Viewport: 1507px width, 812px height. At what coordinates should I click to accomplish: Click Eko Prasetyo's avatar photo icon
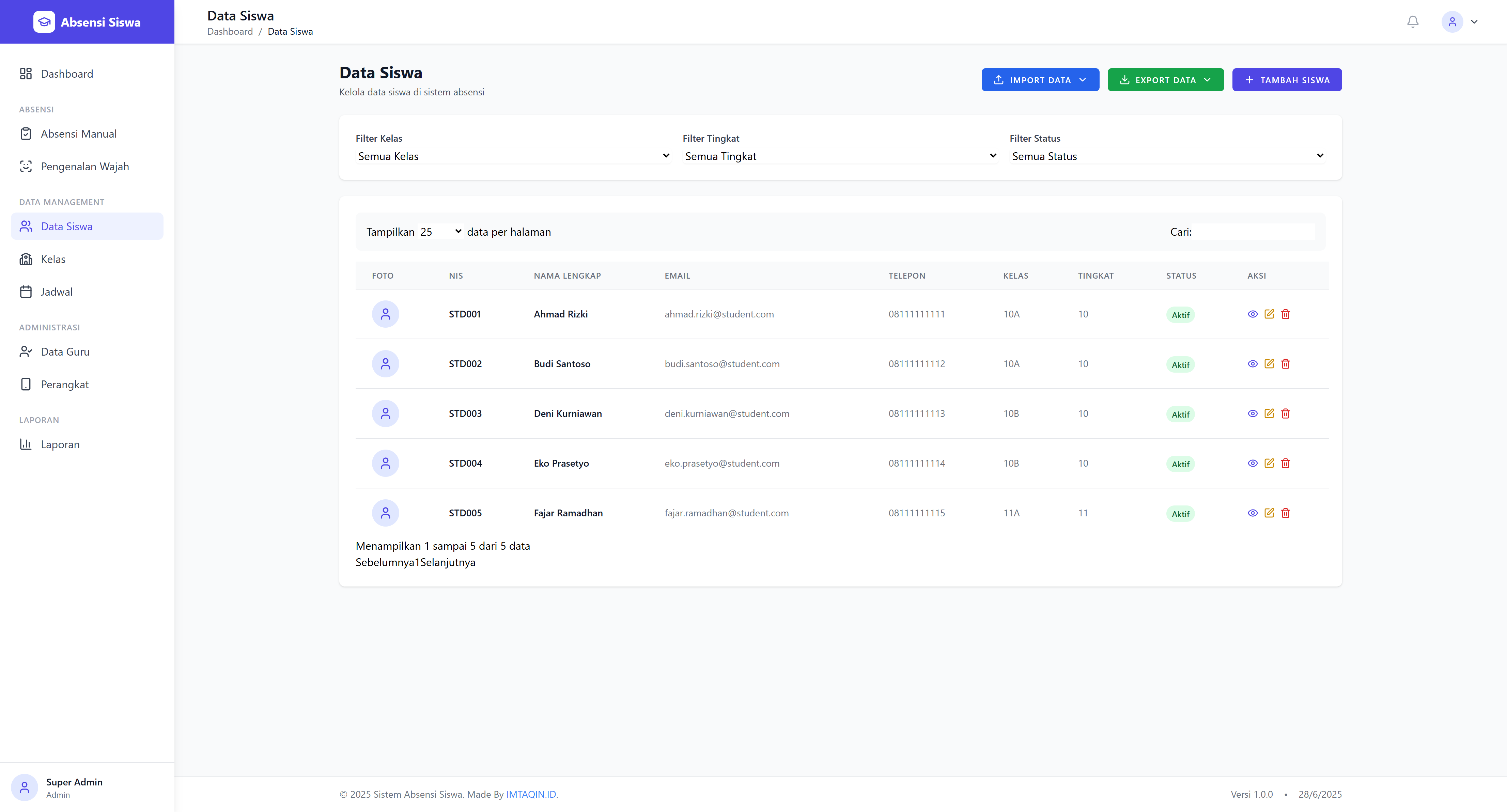click(x=386, y=463)
